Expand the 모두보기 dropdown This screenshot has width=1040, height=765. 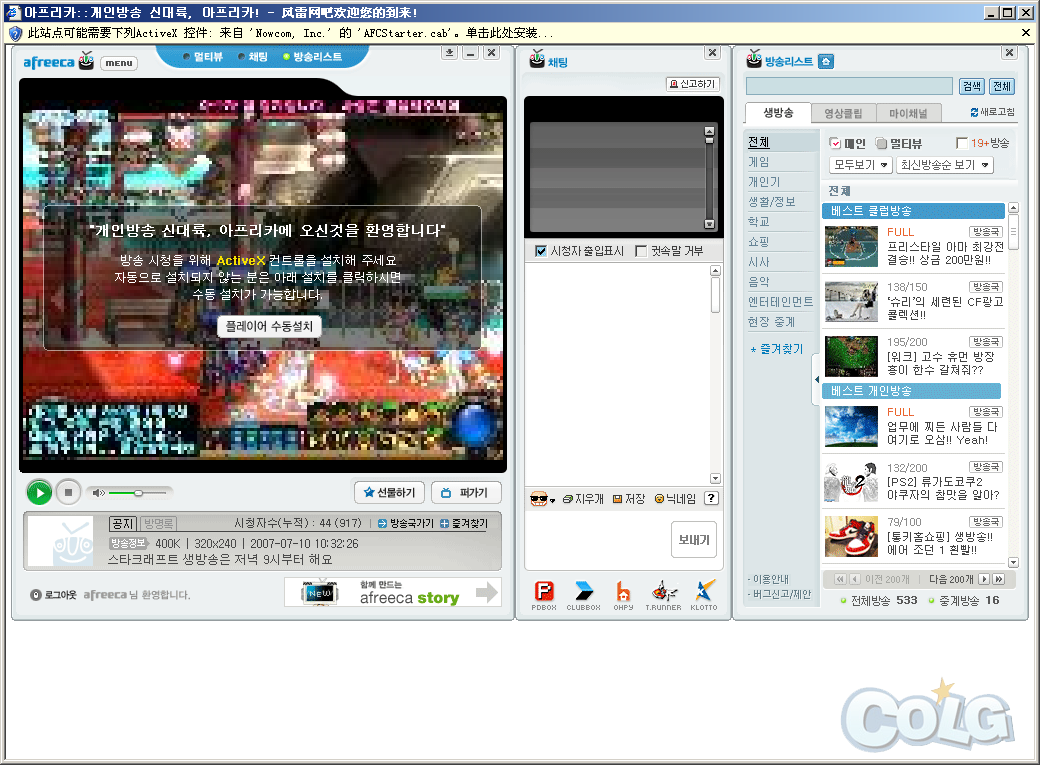860,165
